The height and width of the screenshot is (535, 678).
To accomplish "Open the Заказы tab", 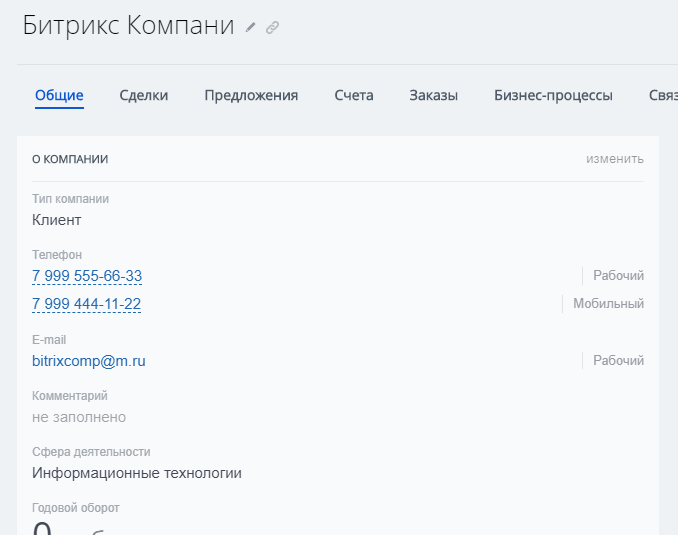I will (x=433, y=96).
